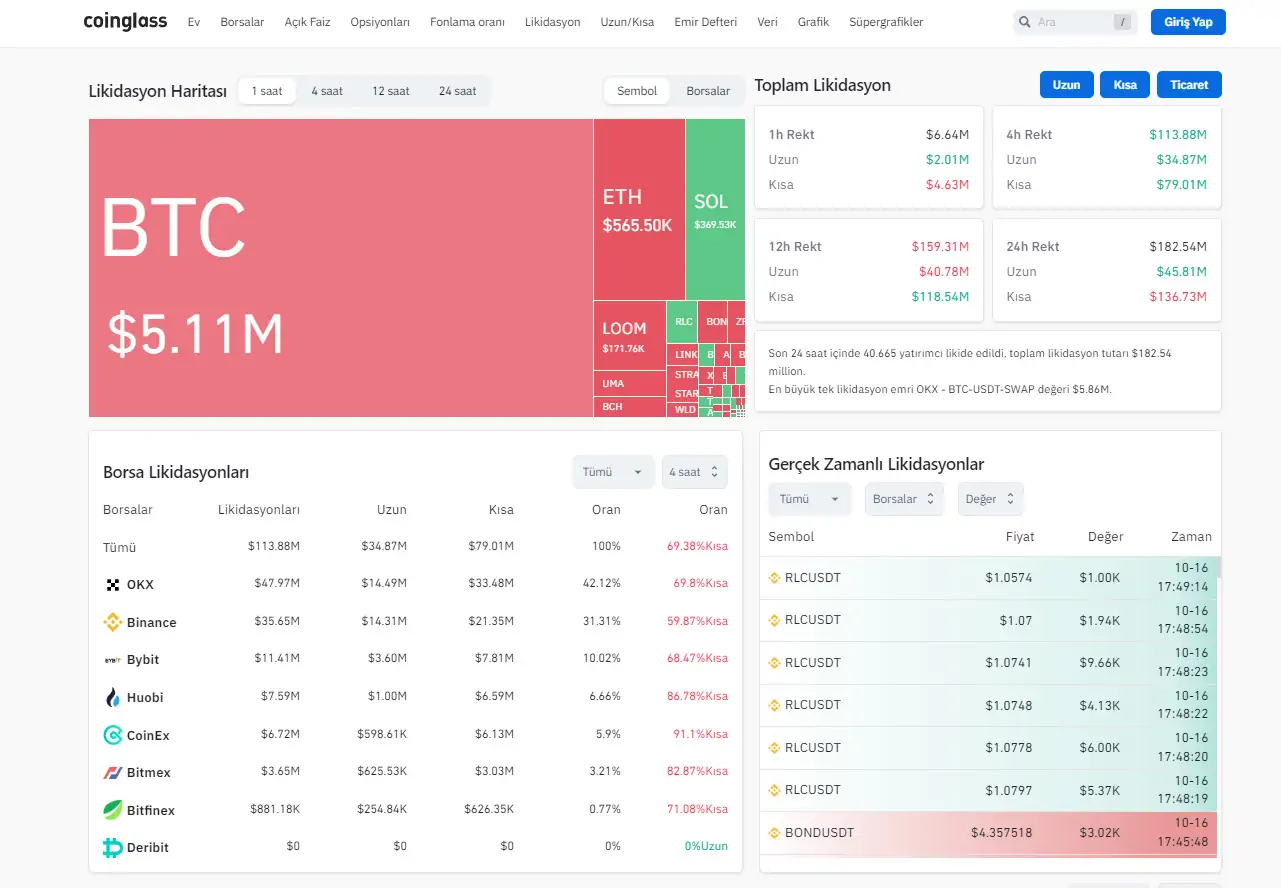The image size is (1281, 888).
Task: Click Binance icon beside RLCUSDT at 17:48:23
Action: [774, 662]
